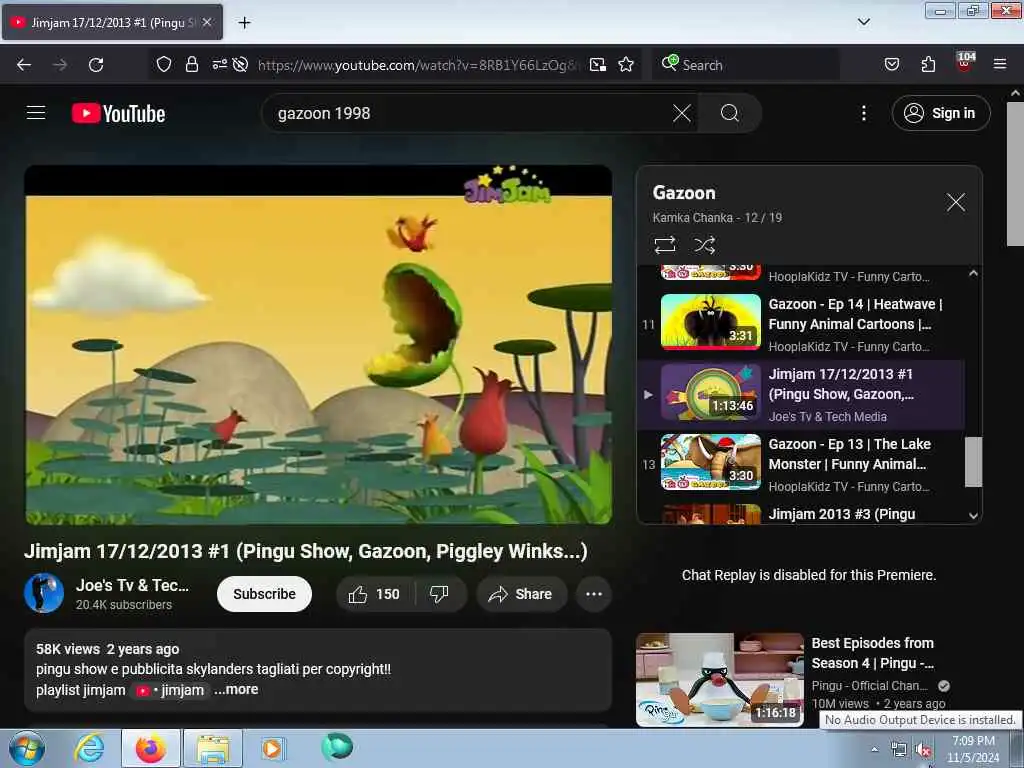Click the muted volume tray icon
1024x768 pixels.
click(923, 750)
